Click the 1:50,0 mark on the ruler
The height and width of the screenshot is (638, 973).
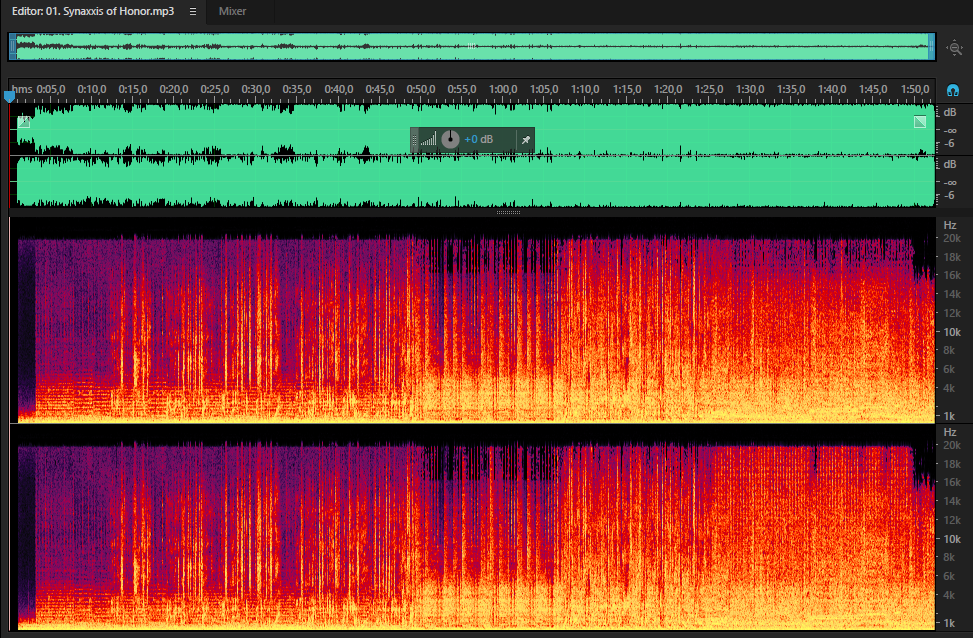(x=915, y=89)
